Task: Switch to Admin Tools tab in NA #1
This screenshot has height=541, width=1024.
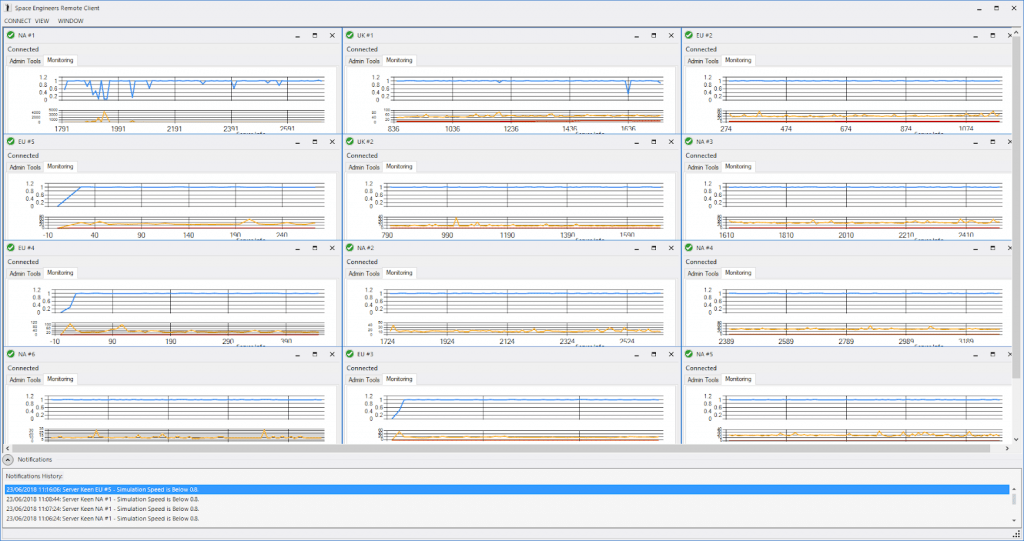Action: (x=25, y=61)
